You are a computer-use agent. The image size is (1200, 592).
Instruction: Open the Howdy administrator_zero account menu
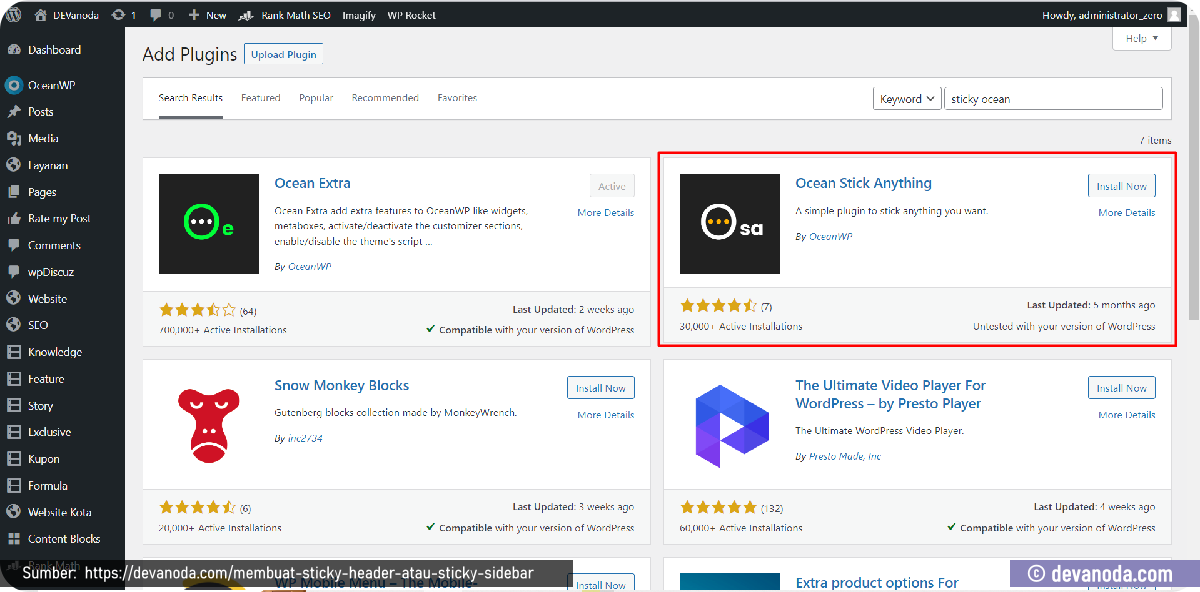coord(1111,15)
